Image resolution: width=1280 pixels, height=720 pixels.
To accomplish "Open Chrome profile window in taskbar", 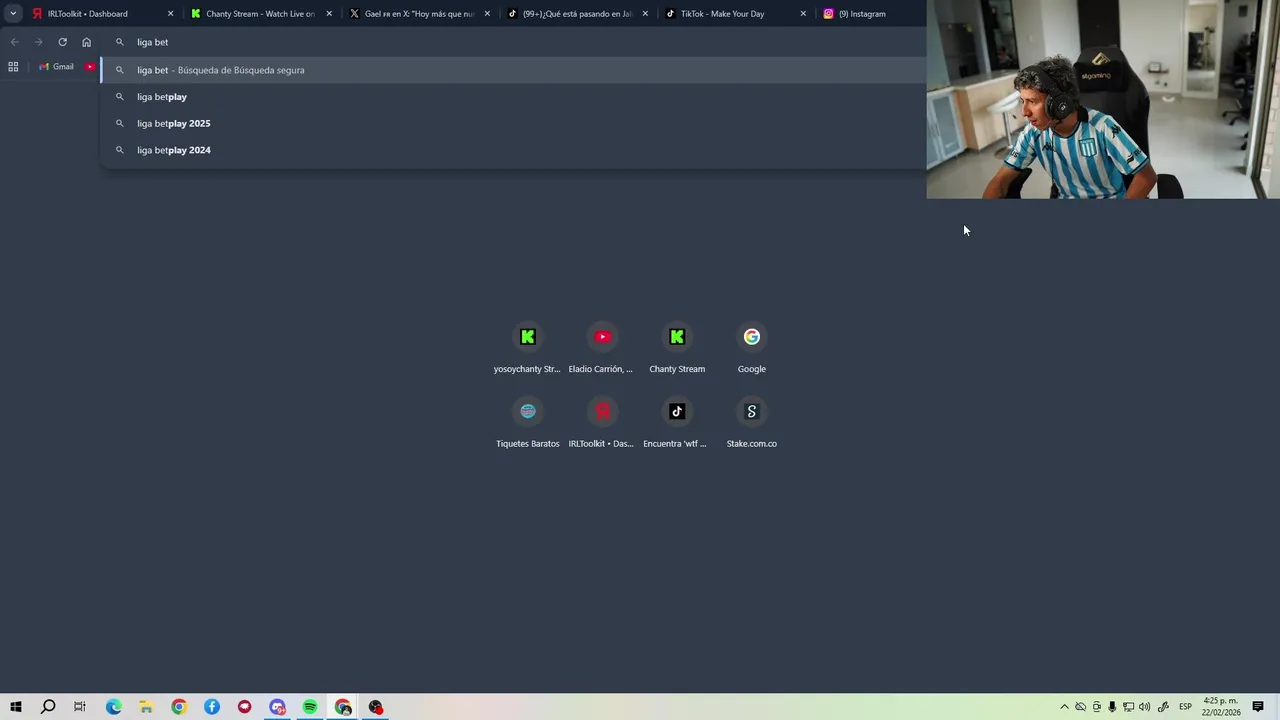I will [x=343, y=707].
